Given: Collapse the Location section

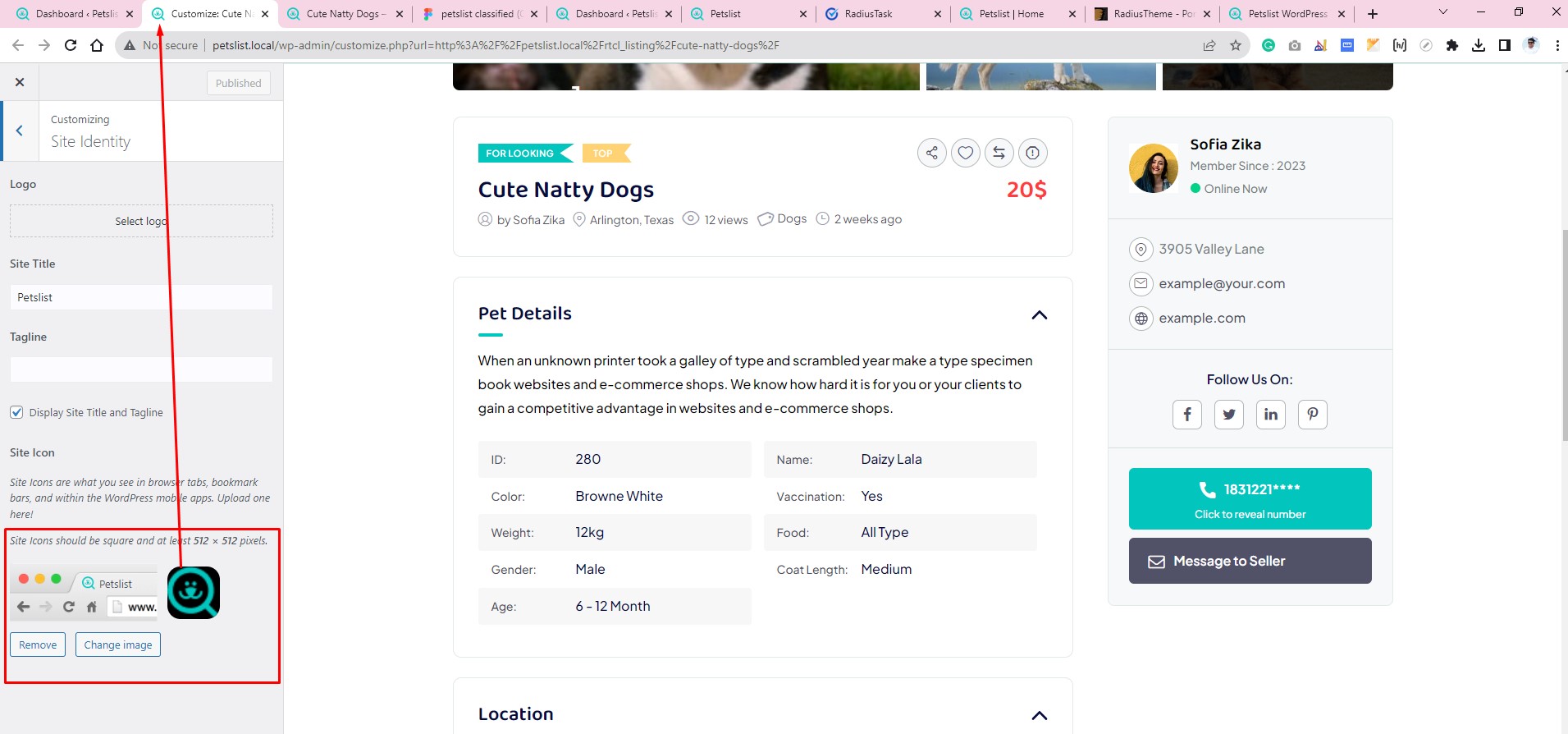Looking at the screenshot, I should point(1040,715).
